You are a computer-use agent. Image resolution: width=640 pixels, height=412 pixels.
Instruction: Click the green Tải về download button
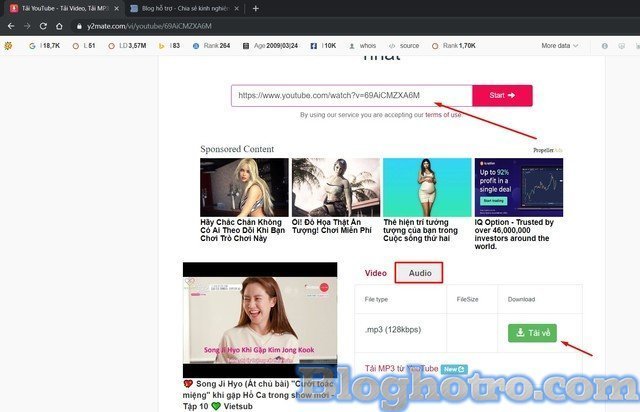point(531,333)
